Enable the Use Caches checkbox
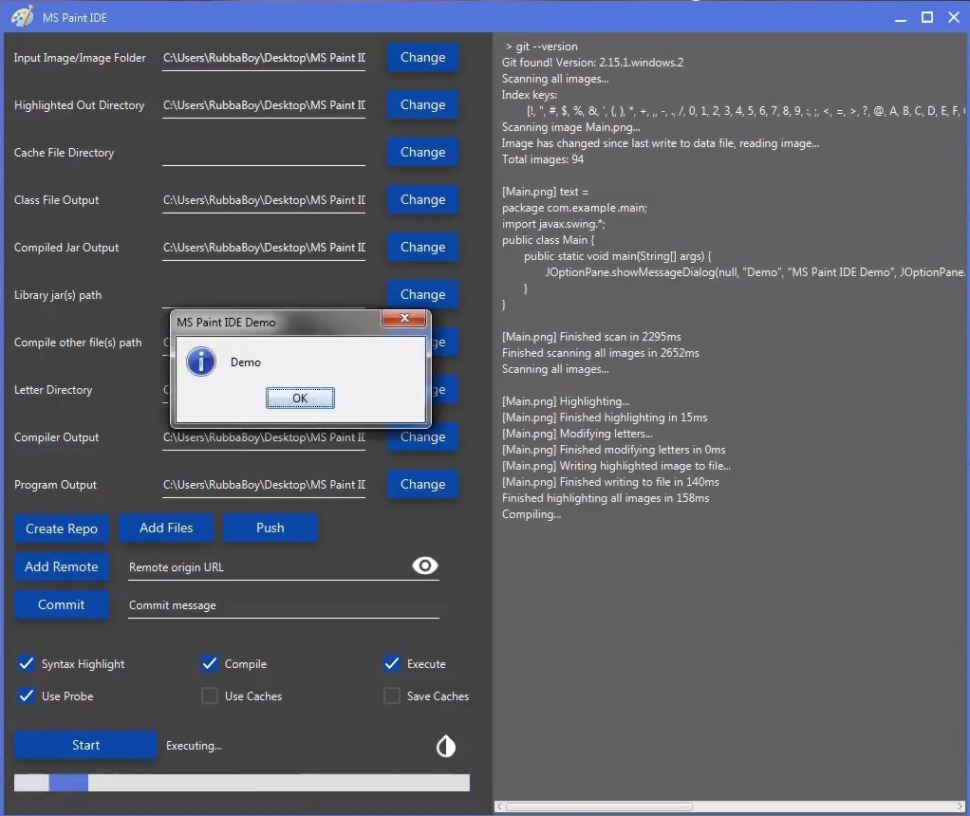Viewport: 970px width, 816px height. point(209,696)
